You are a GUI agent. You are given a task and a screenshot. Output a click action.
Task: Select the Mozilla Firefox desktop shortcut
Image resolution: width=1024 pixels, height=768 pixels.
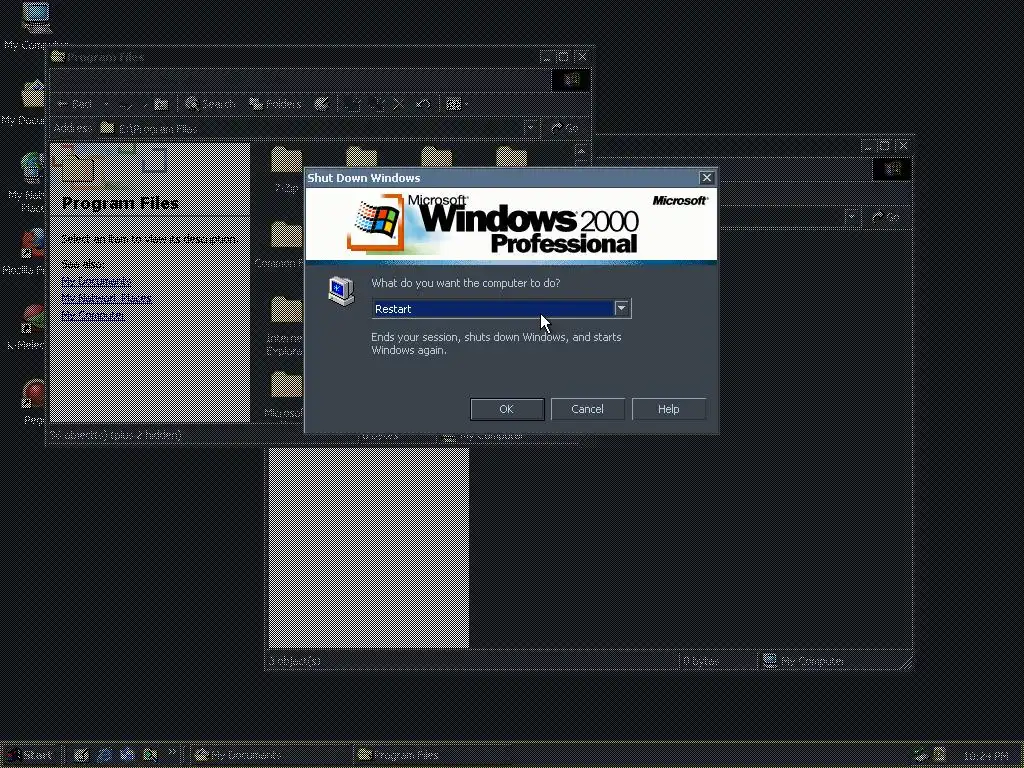click(26, 252)
